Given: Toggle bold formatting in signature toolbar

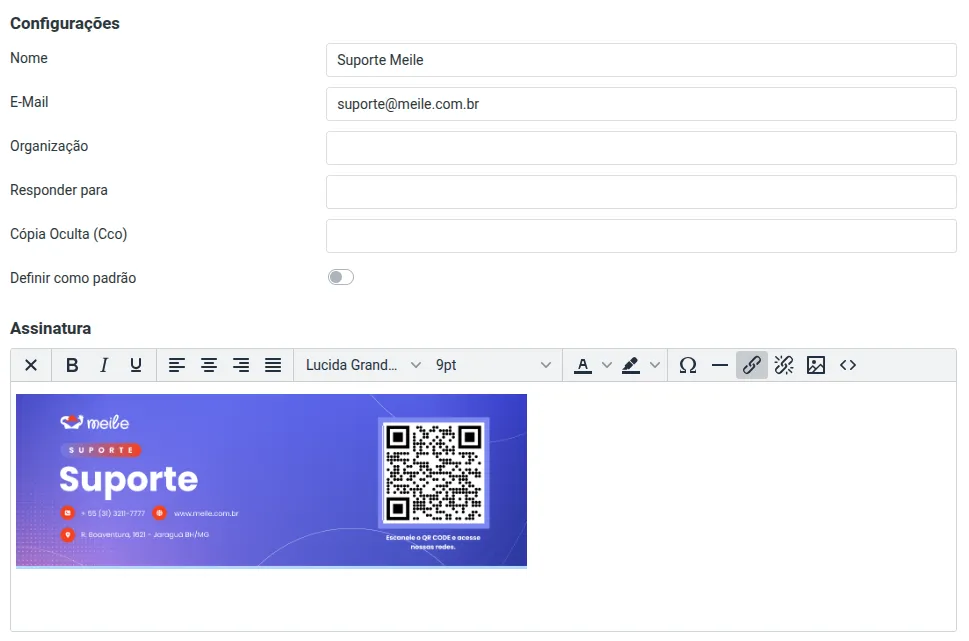Looking at the screenshot, I should click(72, 365).
